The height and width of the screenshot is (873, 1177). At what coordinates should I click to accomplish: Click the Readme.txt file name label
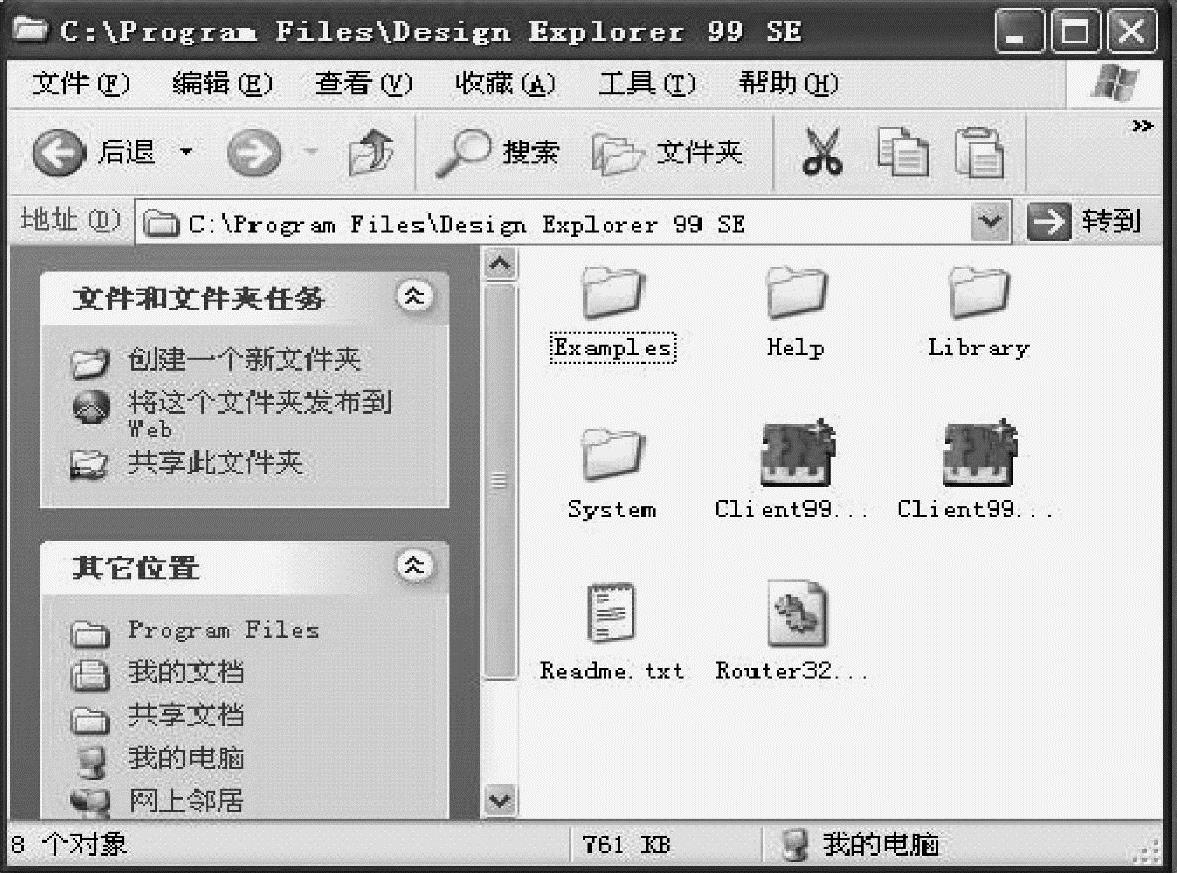click(612, 670)
